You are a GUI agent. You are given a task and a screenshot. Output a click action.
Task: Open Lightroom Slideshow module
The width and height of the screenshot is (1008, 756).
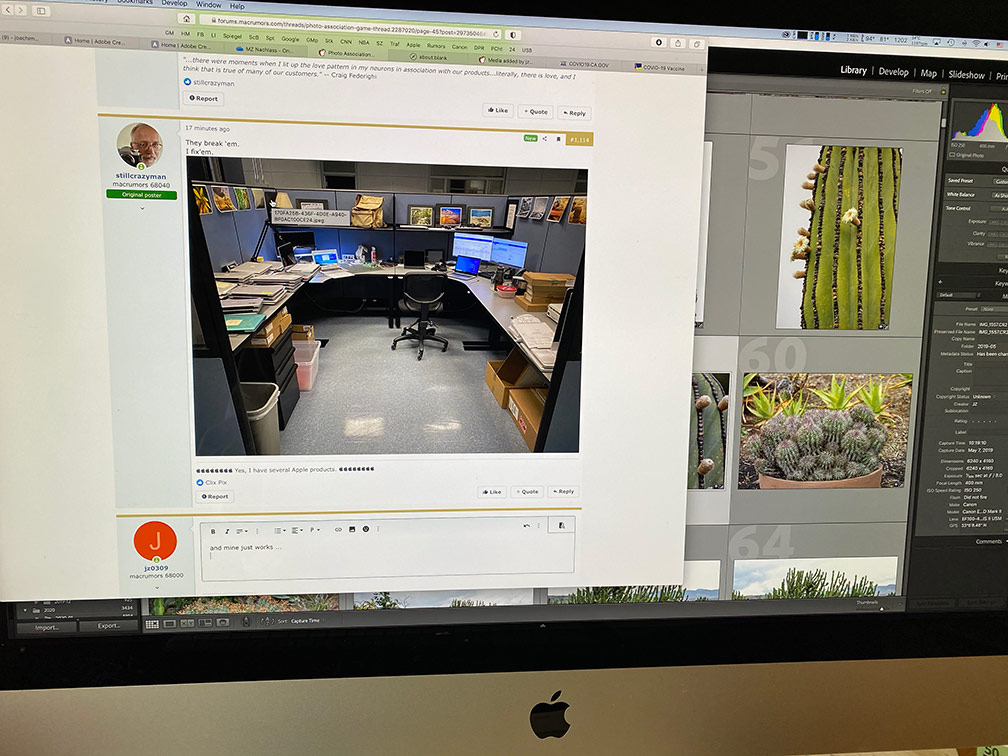pyautogui.click(x=966, y=75)
